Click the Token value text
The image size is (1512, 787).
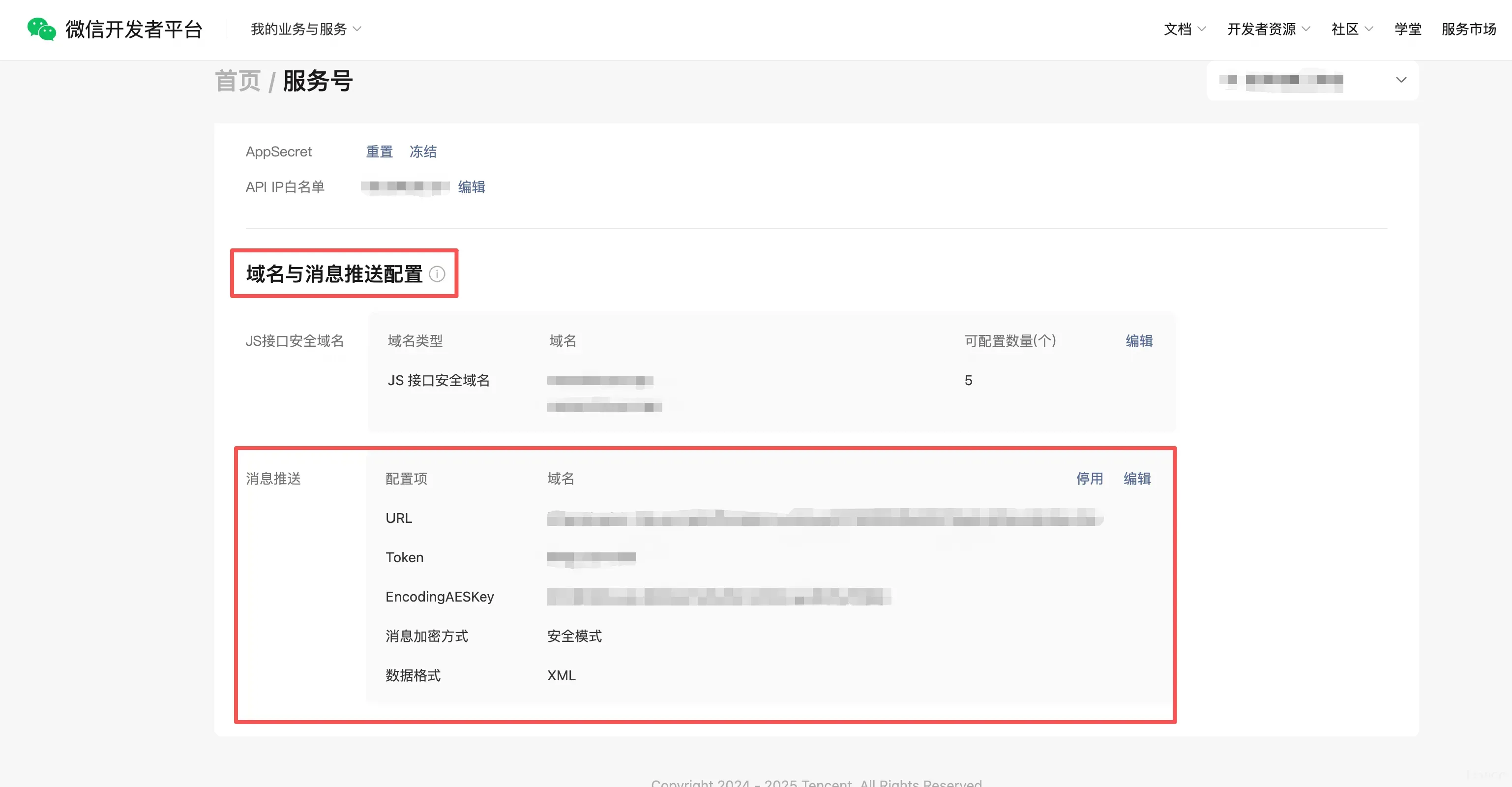(591, 557)
